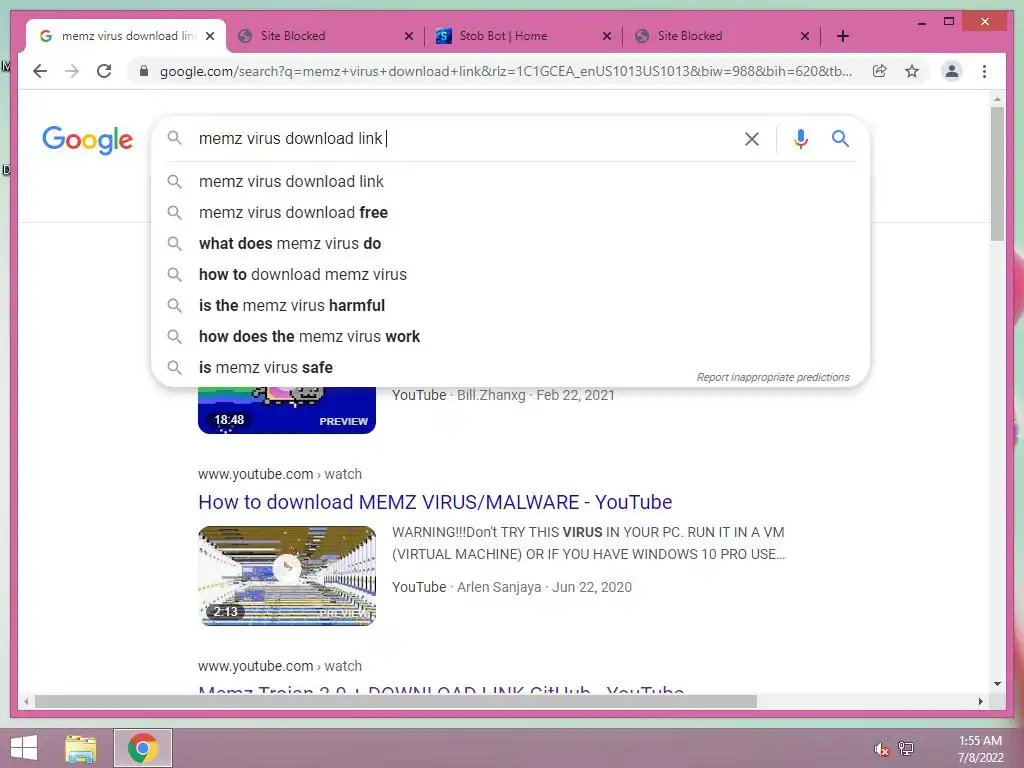The image size is (1024, 768).
Task: Choose suggestion 'what does memz virus do'
Action: point(510,244)
